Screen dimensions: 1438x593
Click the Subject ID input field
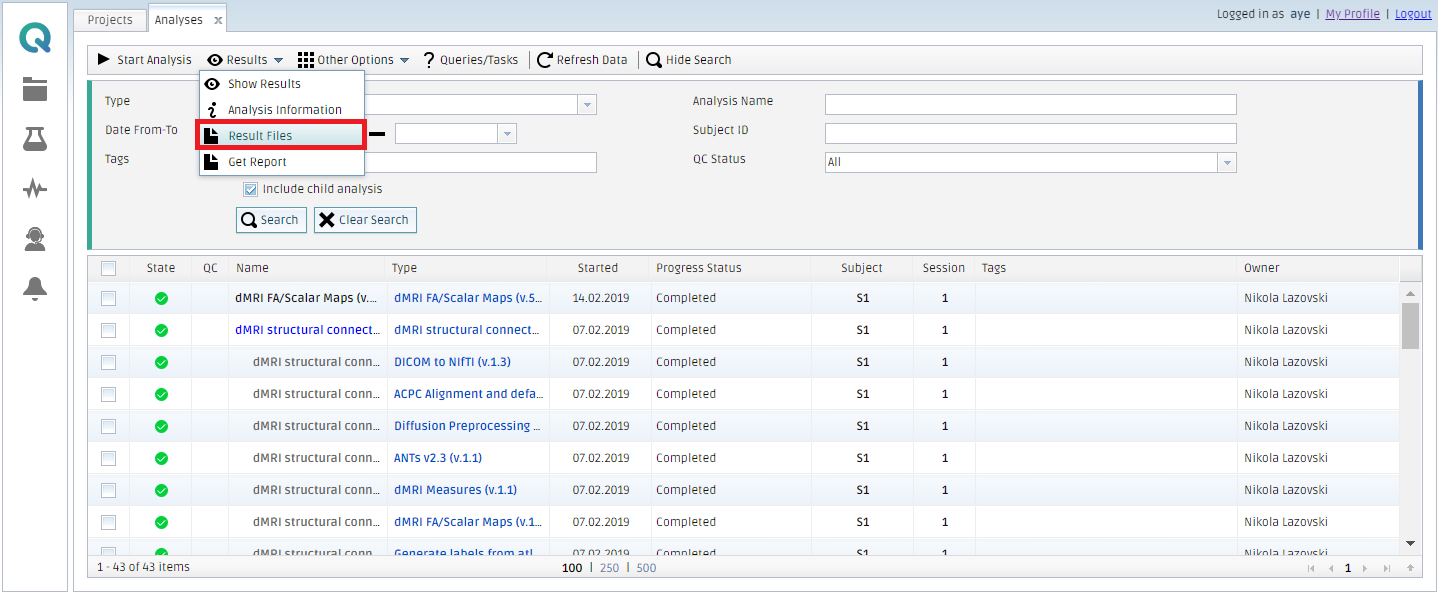pos(1031,133)
